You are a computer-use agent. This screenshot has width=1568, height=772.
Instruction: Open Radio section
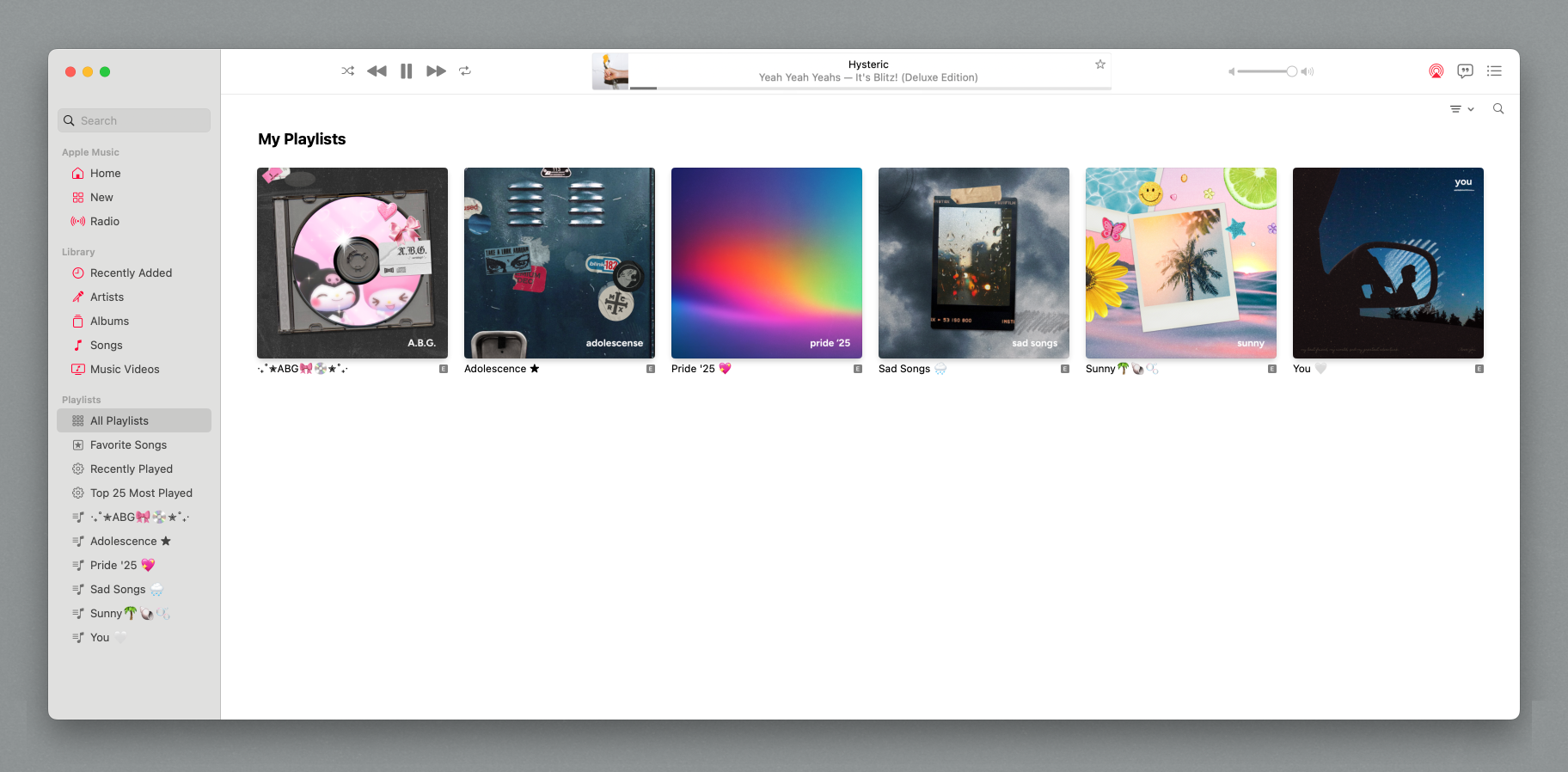(x=104, y=221)
